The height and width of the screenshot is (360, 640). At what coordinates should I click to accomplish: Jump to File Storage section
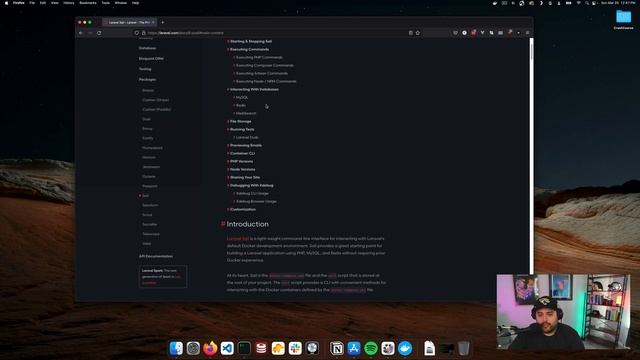coord(240,121)
